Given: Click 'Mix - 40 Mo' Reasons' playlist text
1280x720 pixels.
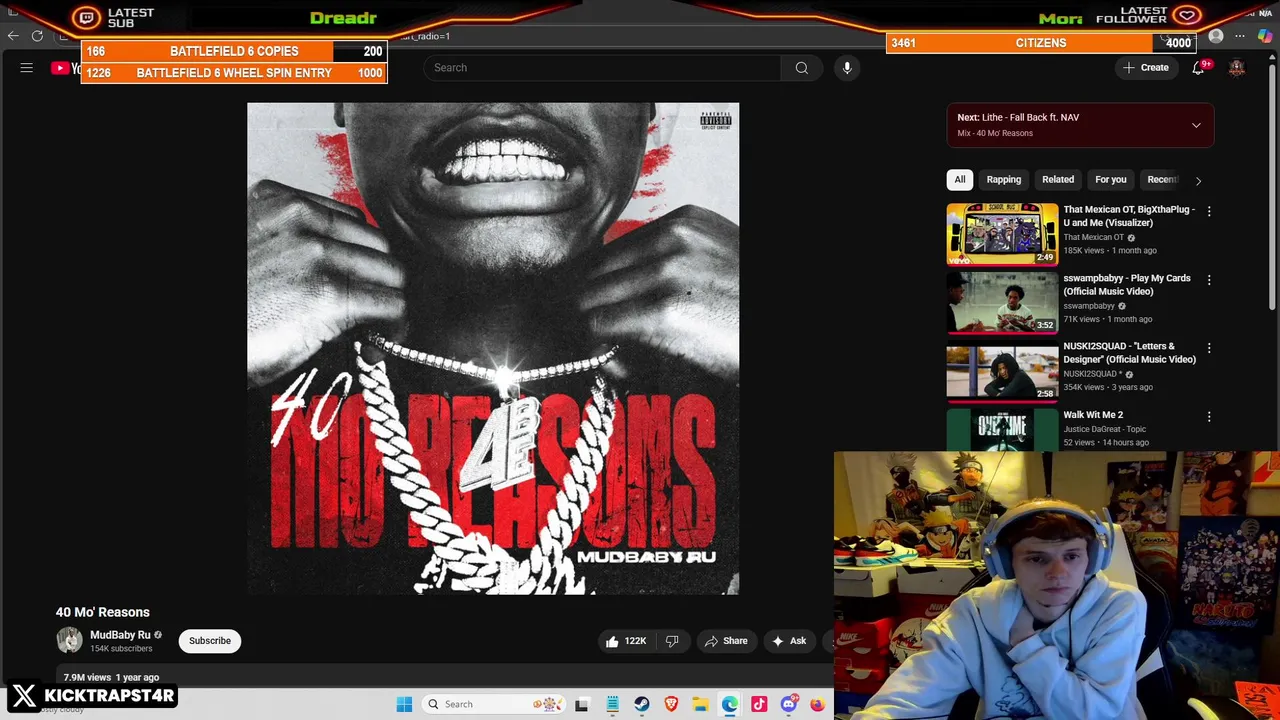Looking at the screenshot, I should click(x=995, y=134).
